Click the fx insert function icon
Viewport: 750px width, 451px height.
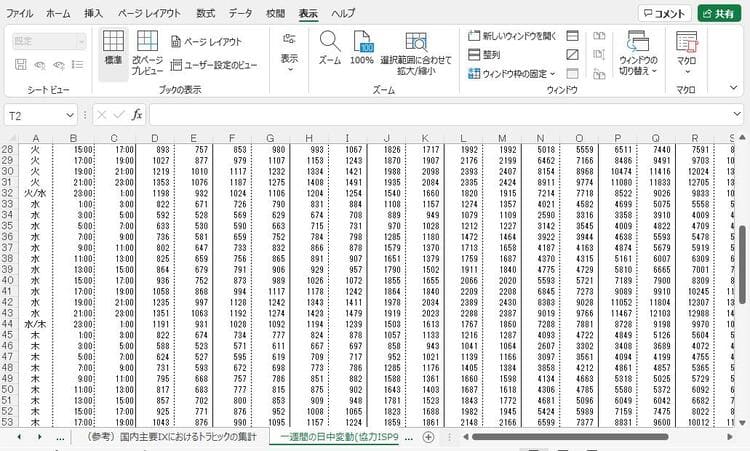[137, 115]
